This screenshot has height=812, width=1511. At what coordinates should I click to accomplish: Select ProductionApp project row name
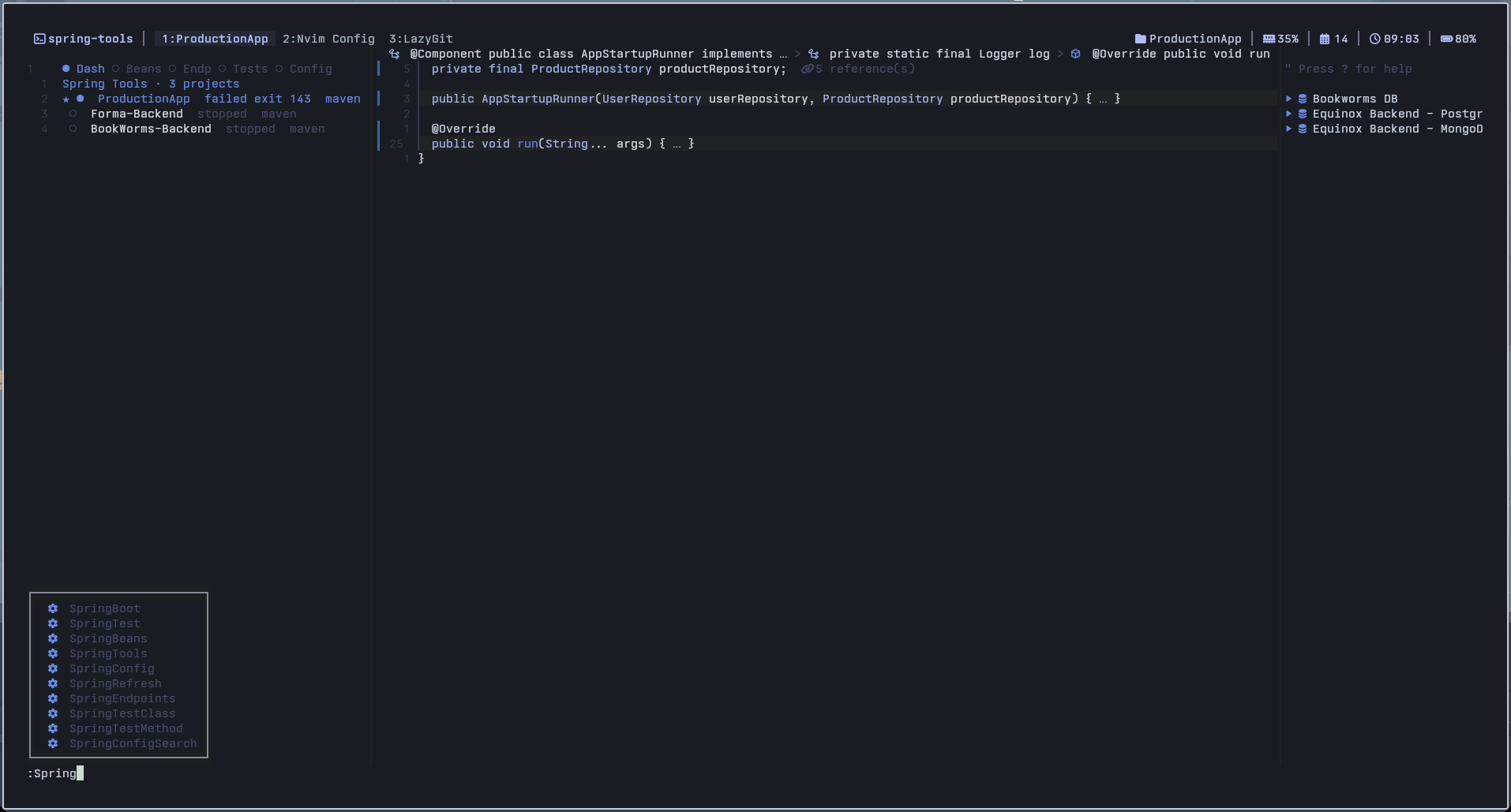coord(144,99)
